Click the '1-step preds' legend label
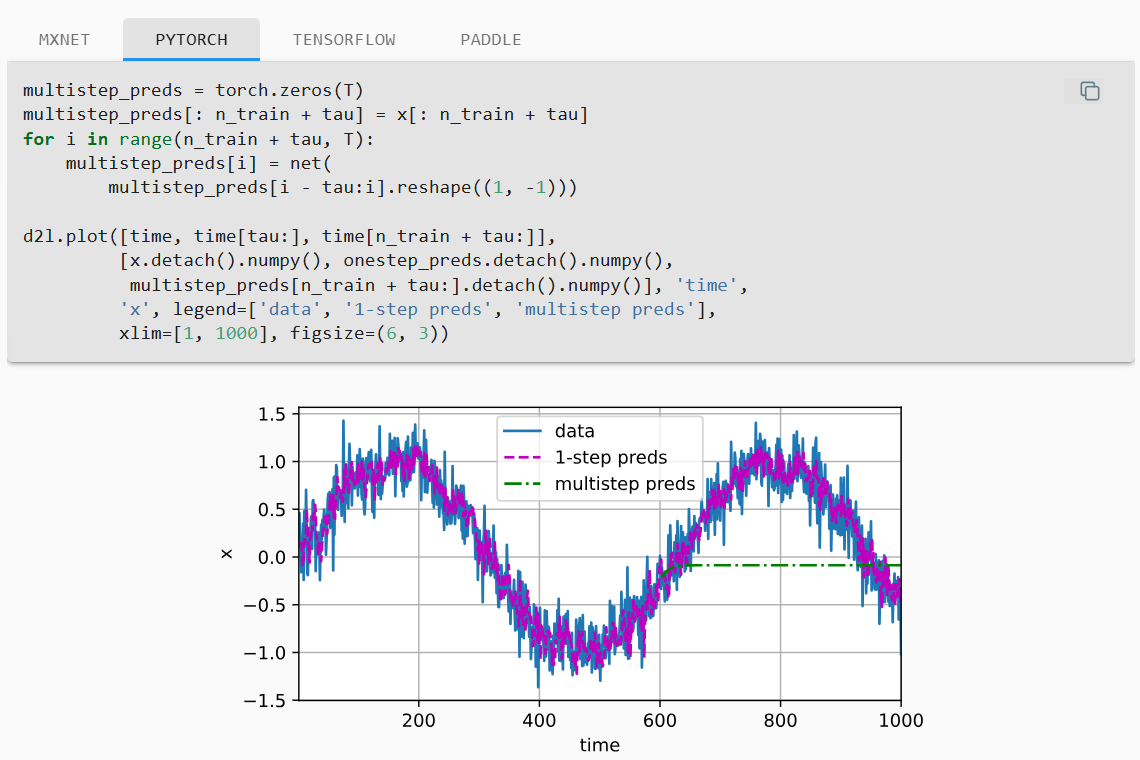 pyautogui.click(x=611, y=457)
